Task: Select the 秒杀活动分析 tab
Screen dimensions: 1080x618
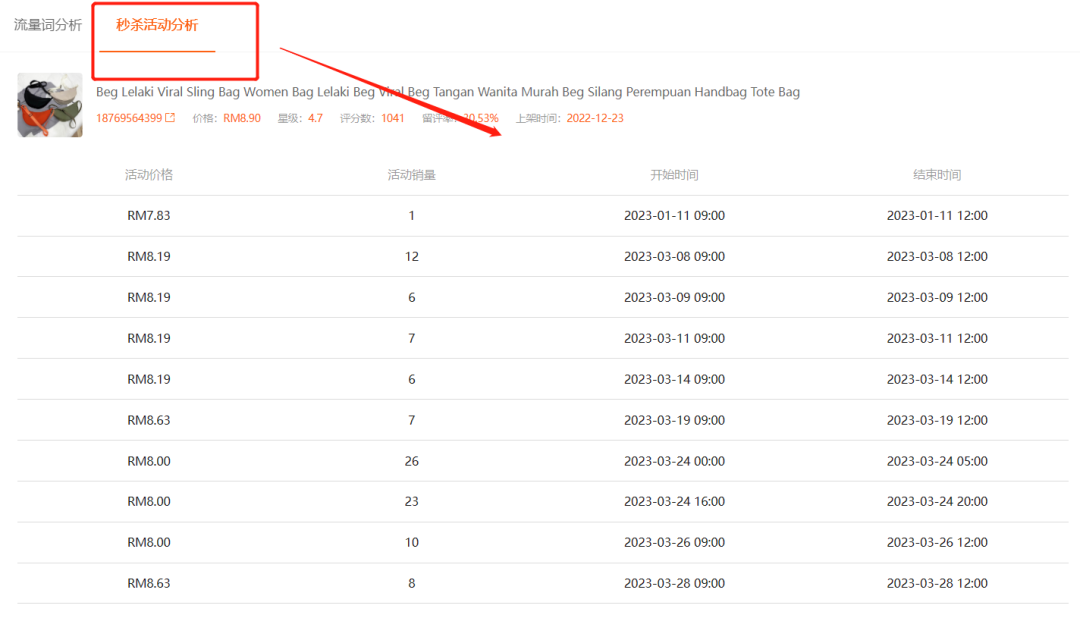Action: pyautogui.click(x=157, y=25)
